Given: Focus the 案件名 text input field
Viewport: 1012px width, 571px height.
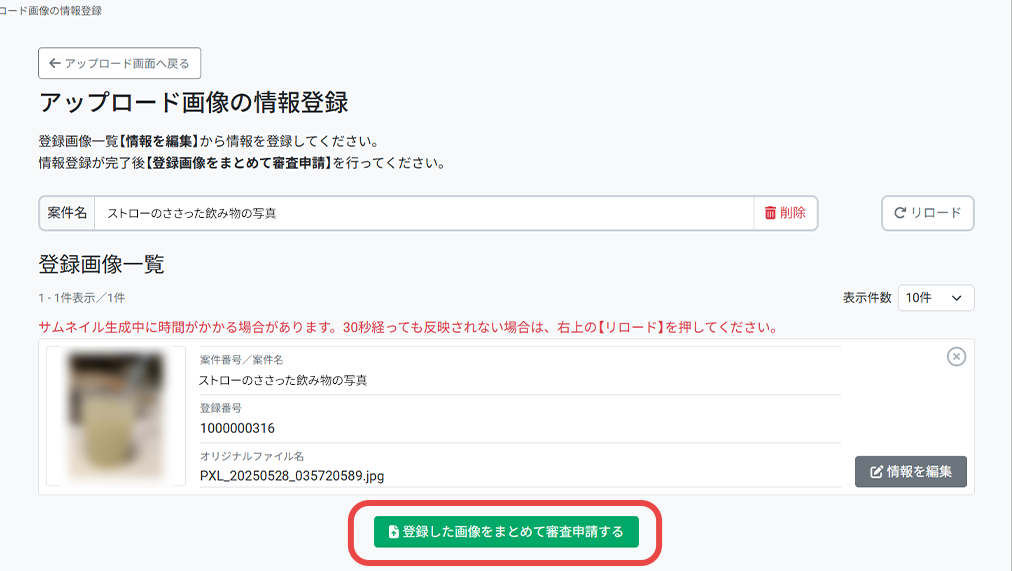Looking at the screenshot, I should pyautogui.click(x=425, y=213).
